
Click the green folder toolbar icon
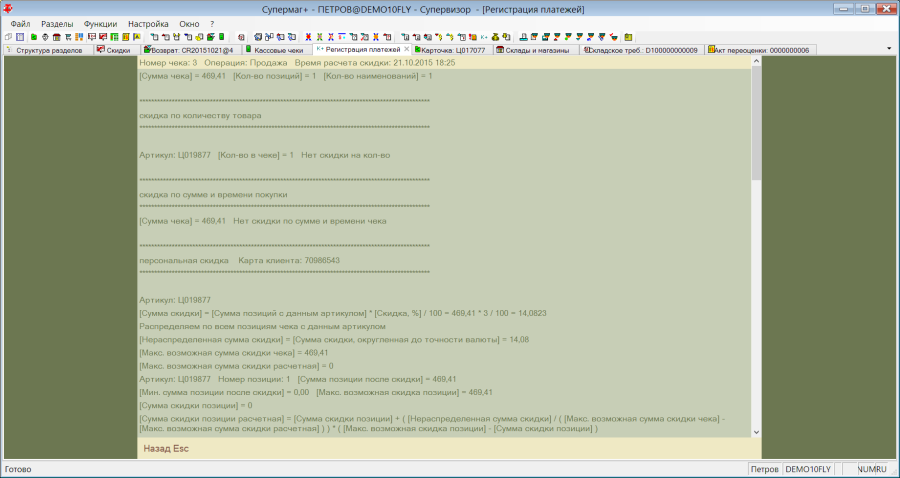(x=34, y=37)
